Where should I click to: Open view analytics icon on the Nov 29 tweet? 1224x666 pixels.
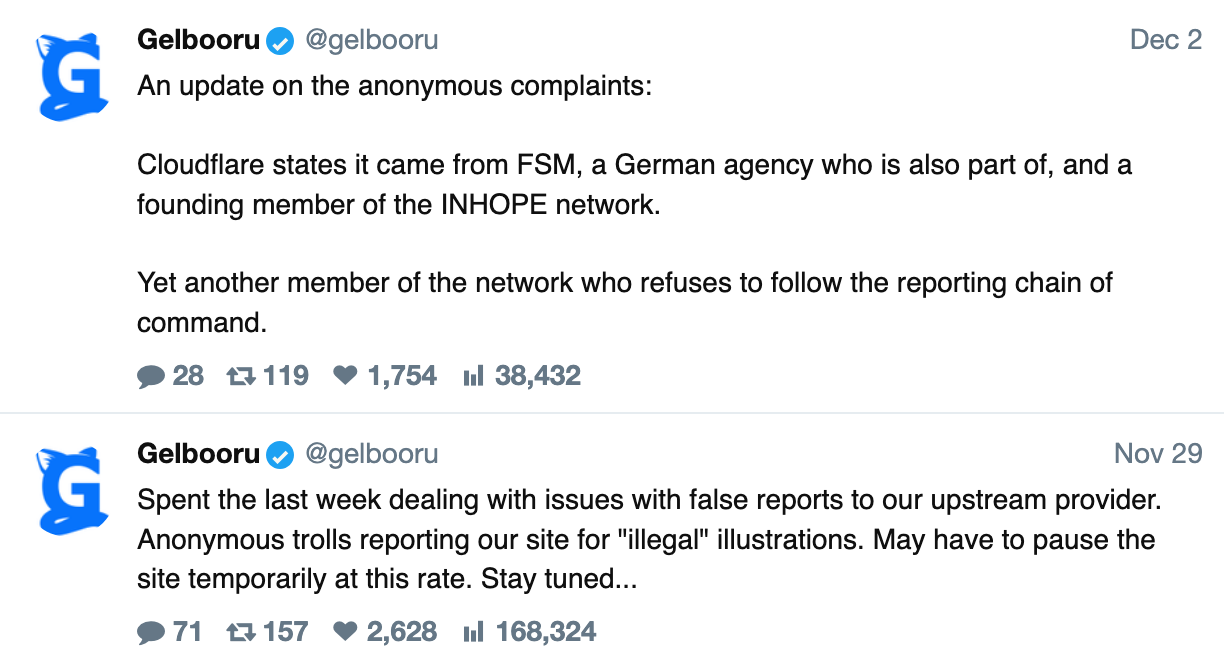[x=474, y=632]
